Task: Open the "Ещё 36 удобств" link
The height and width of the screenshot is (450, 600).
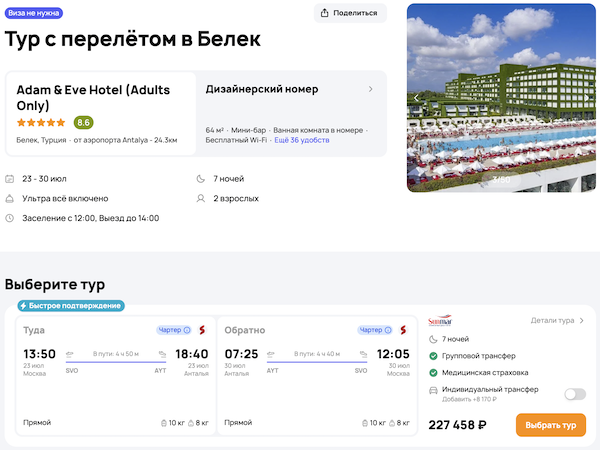Action: click(x=302, y=141)
